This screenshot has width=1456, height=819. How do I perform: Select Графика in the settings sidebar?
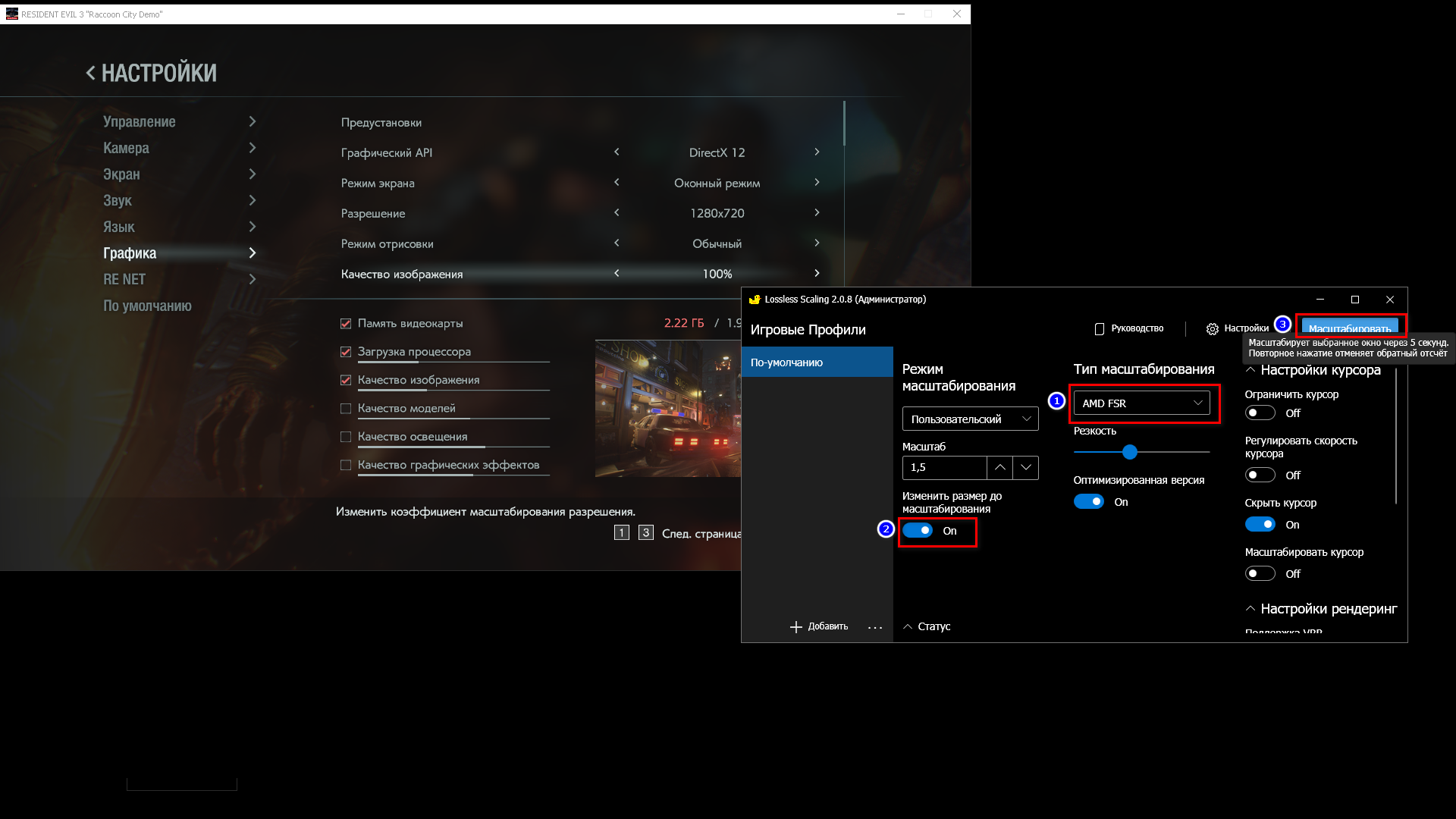[129, 252]
